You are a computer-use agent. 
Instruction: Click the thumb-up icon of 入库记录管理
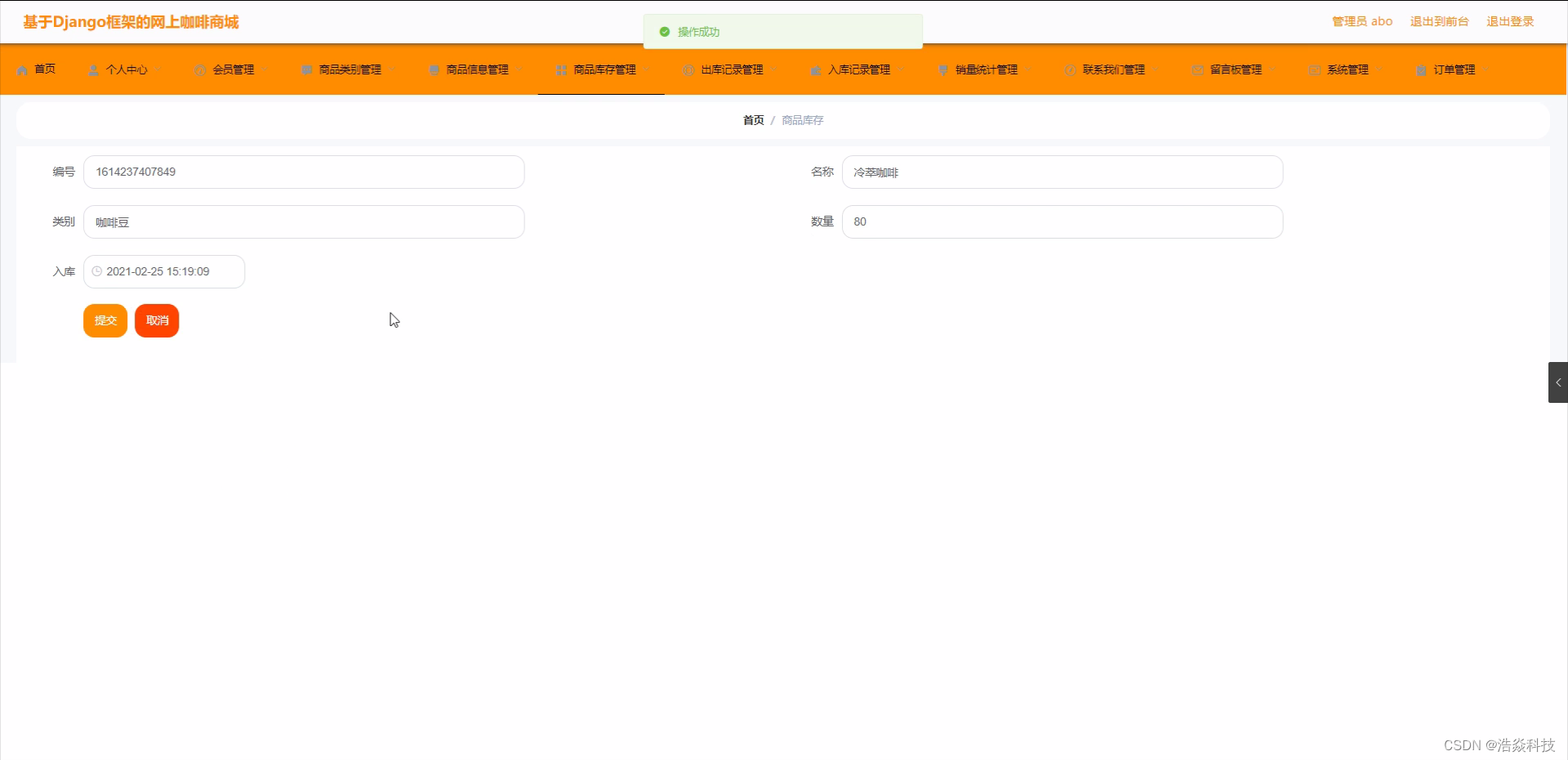coord(816,69)
